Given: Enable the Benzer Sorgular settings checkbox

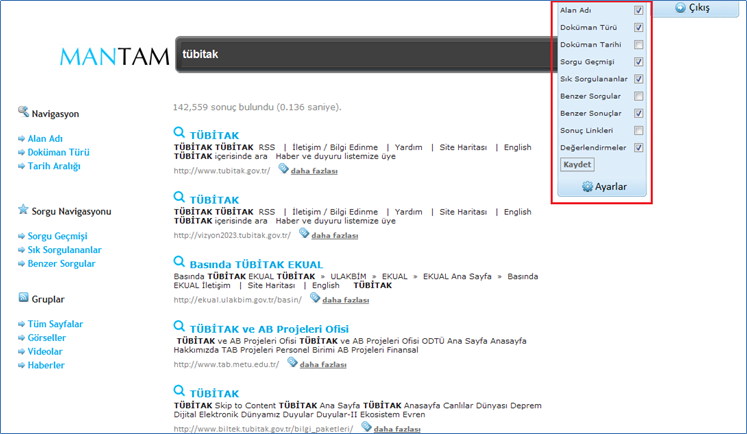Looking at the screenshot, I should click(x=638, y=96).
